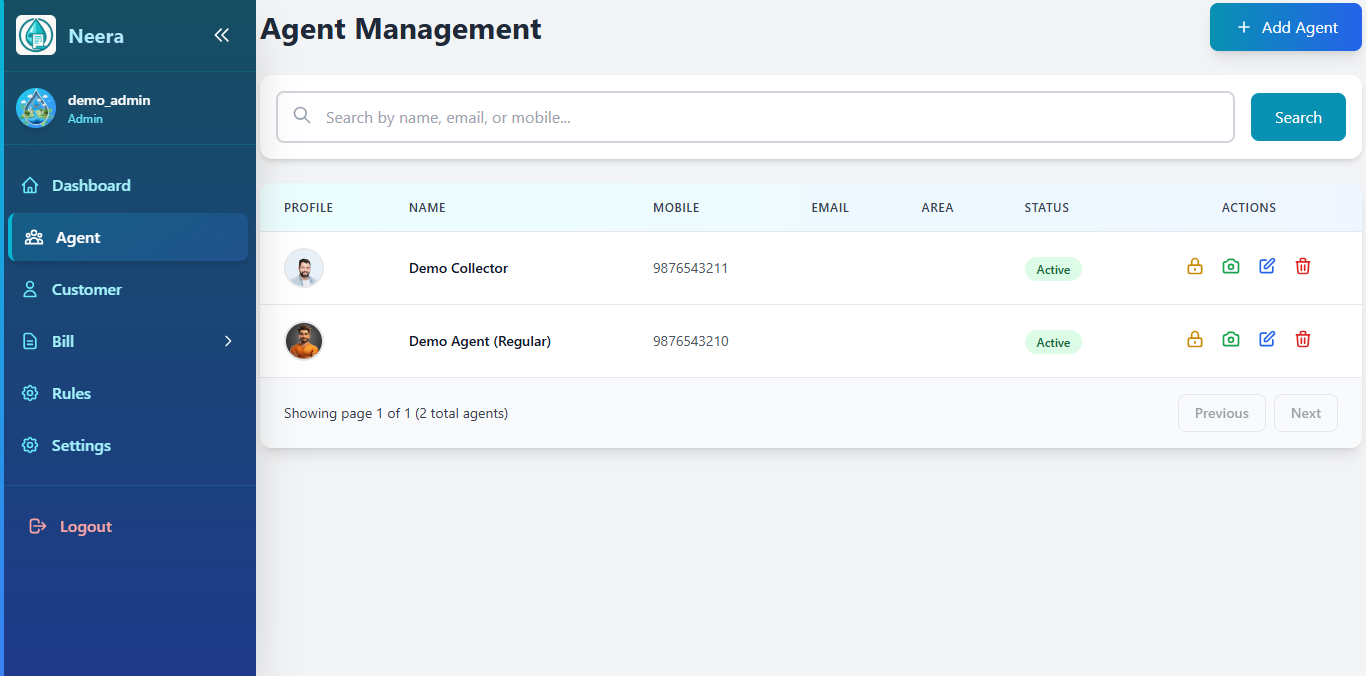Click the edit pencil icon for Demo Collector
The width and height of the screenshot is (1366, 676).
[x=1267, y=266]
